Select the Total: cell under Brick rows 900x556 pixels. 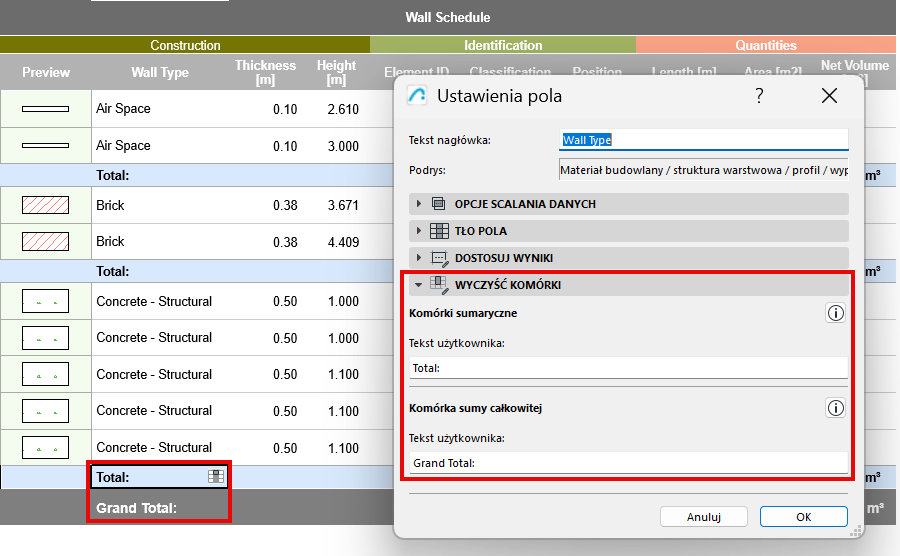coord(160,271)
